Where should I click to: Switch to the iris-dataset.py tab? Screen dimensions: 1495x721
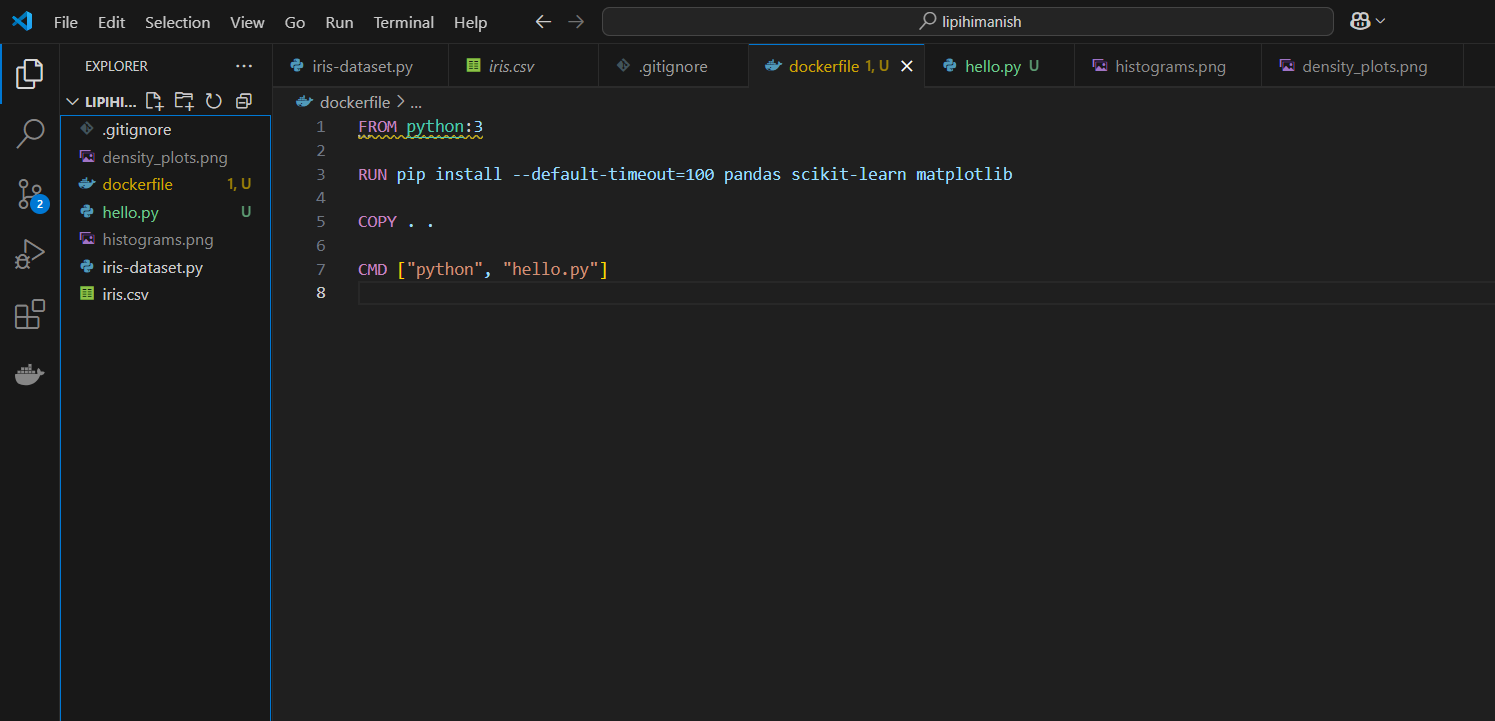pos(360,66)
